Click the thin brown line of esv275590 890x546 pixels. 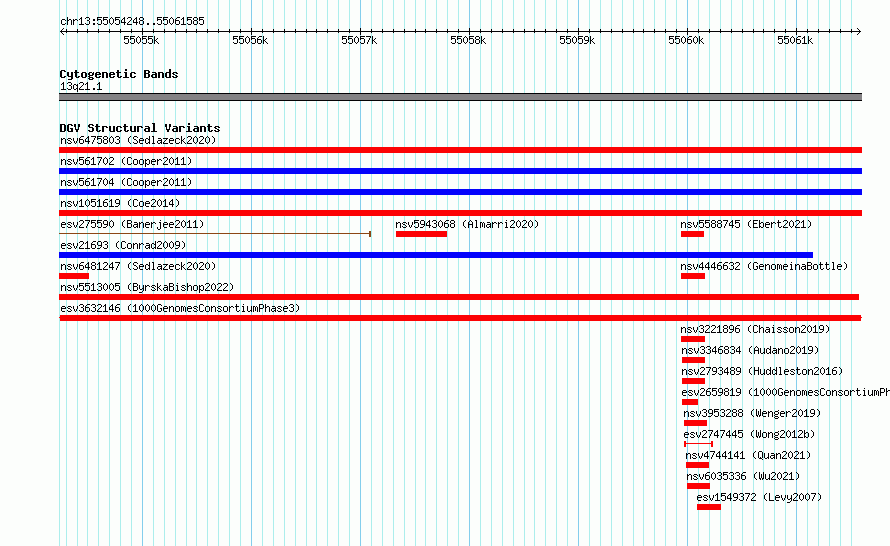(x=215, y=234)
